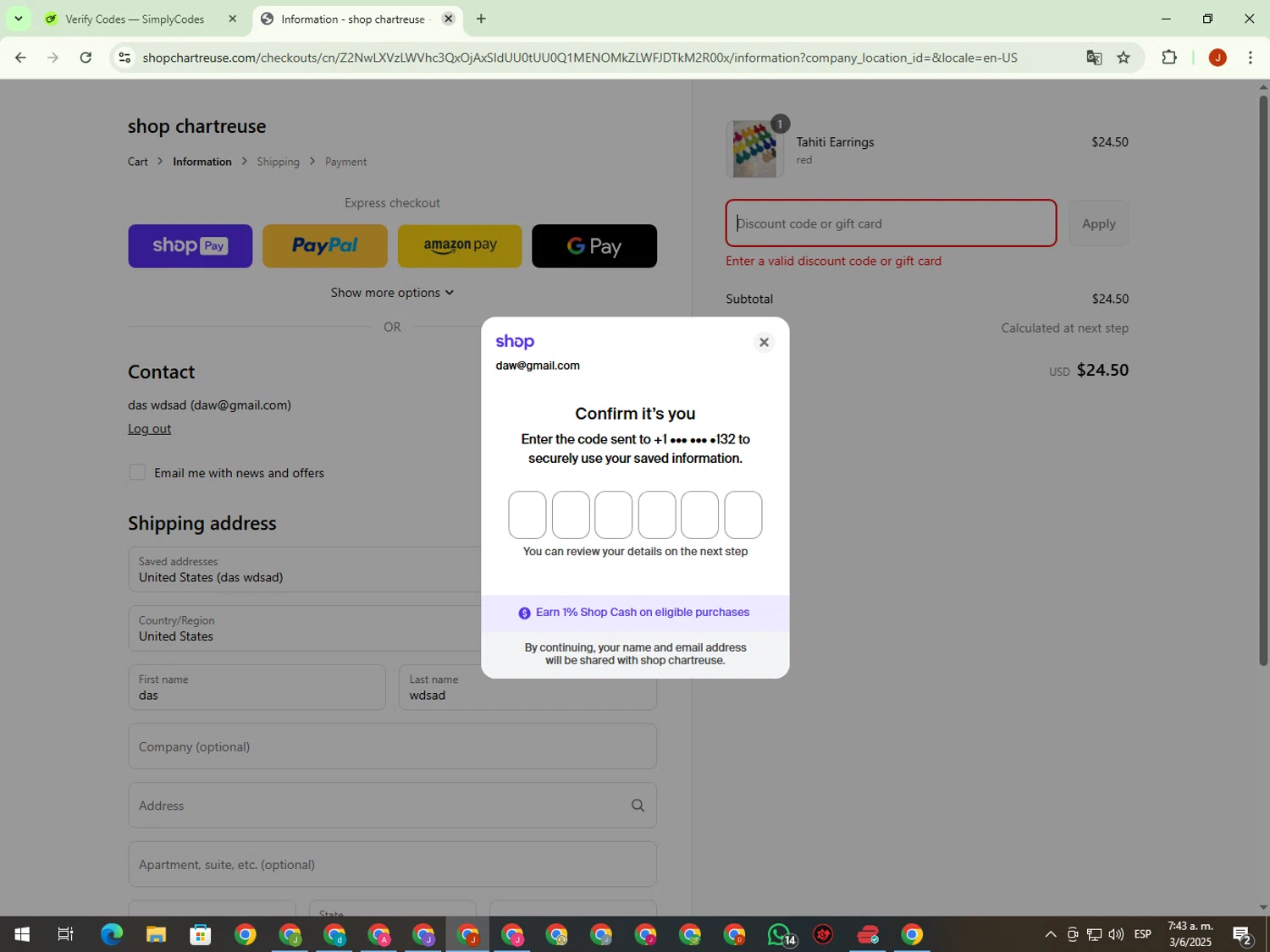
Task: Open the taskbar clock and date
Action: [1190, 934]
